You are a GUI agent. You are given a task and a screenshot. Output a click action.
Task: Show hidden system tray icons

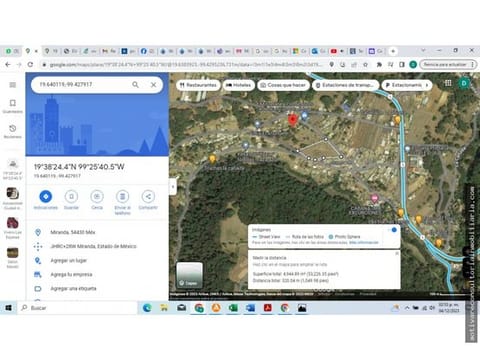pos(407,308)
